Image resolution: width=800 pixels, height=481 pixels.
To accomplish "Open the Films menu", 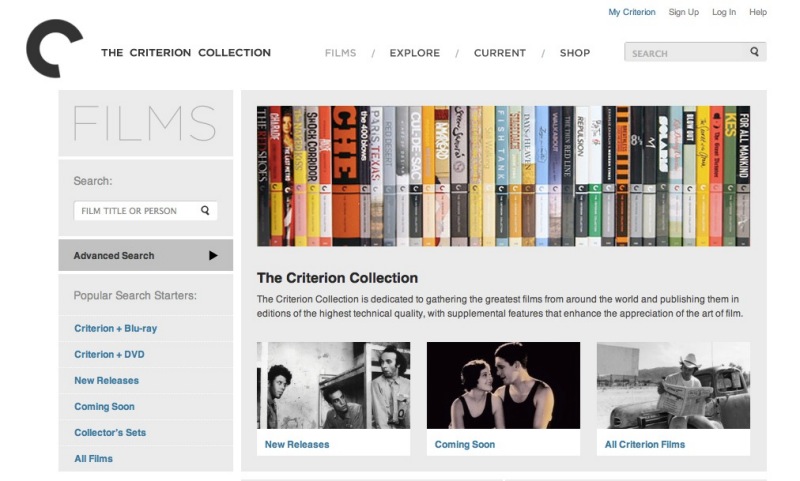I will (x=340, y=53).
